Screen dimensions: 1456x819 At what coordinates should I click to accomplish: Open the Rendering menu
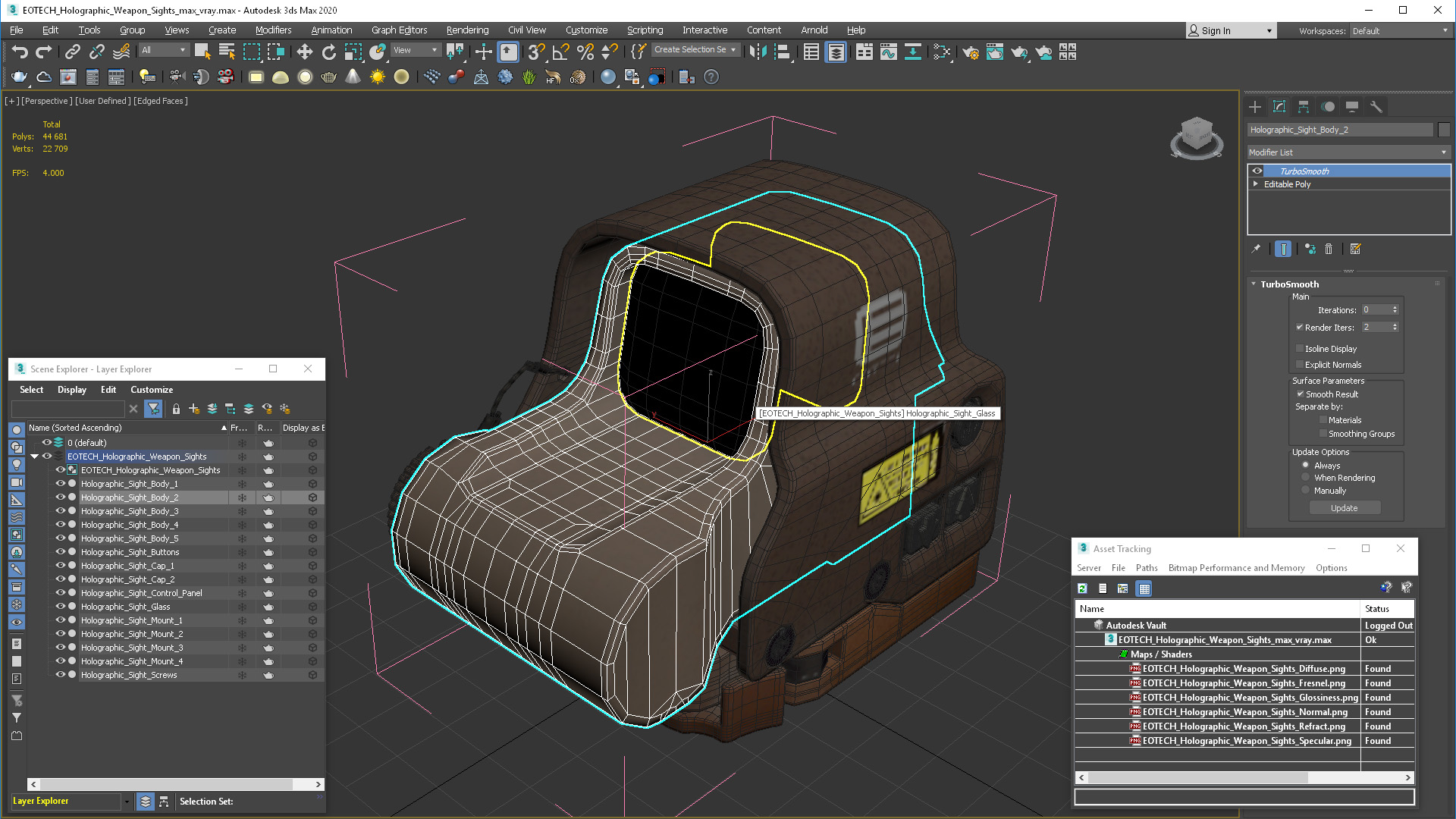(467, 30)
